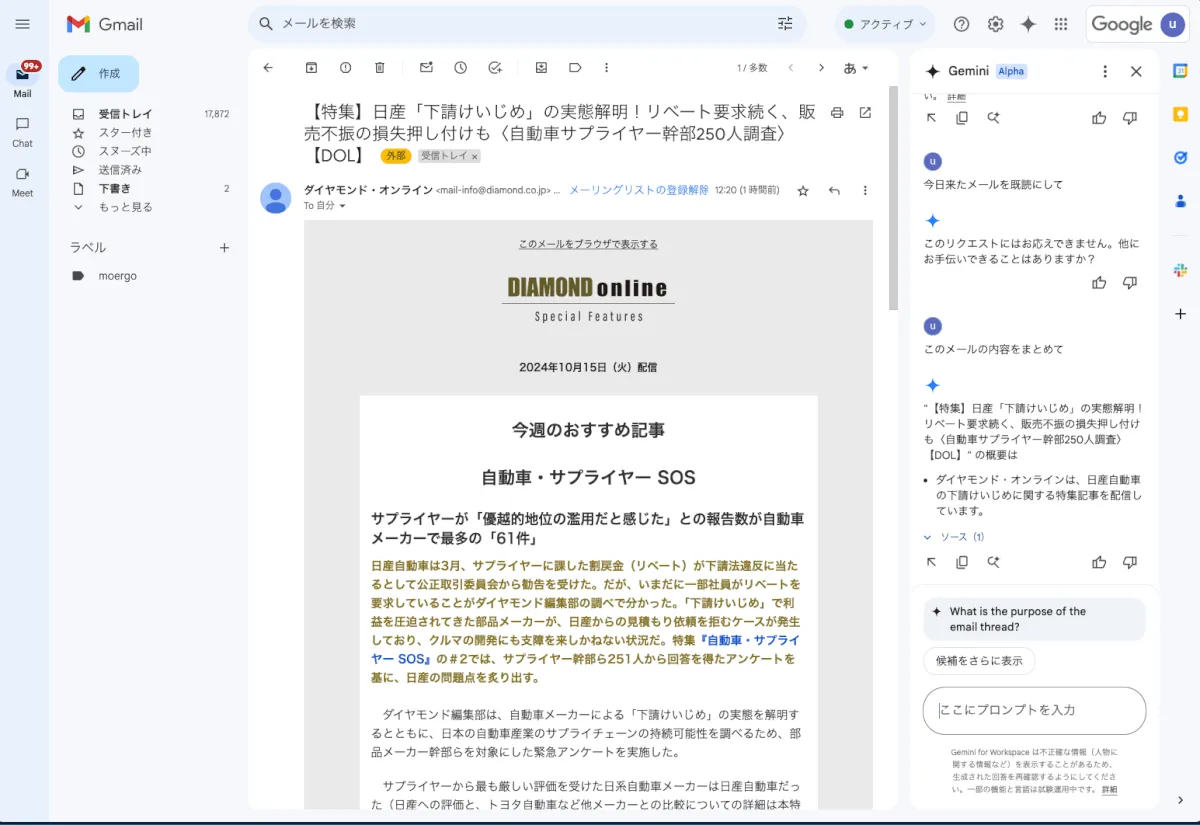The image size is (1200, 825).
Task: Delete the email with the trash icon
Action: [379, 68]
